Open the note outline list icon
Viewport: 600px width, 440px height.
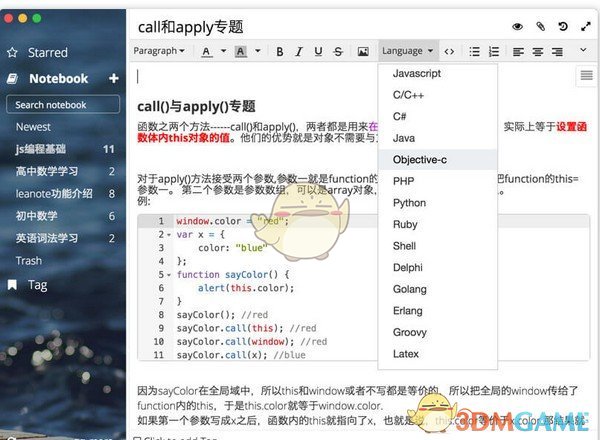click(x=586, y=75)
